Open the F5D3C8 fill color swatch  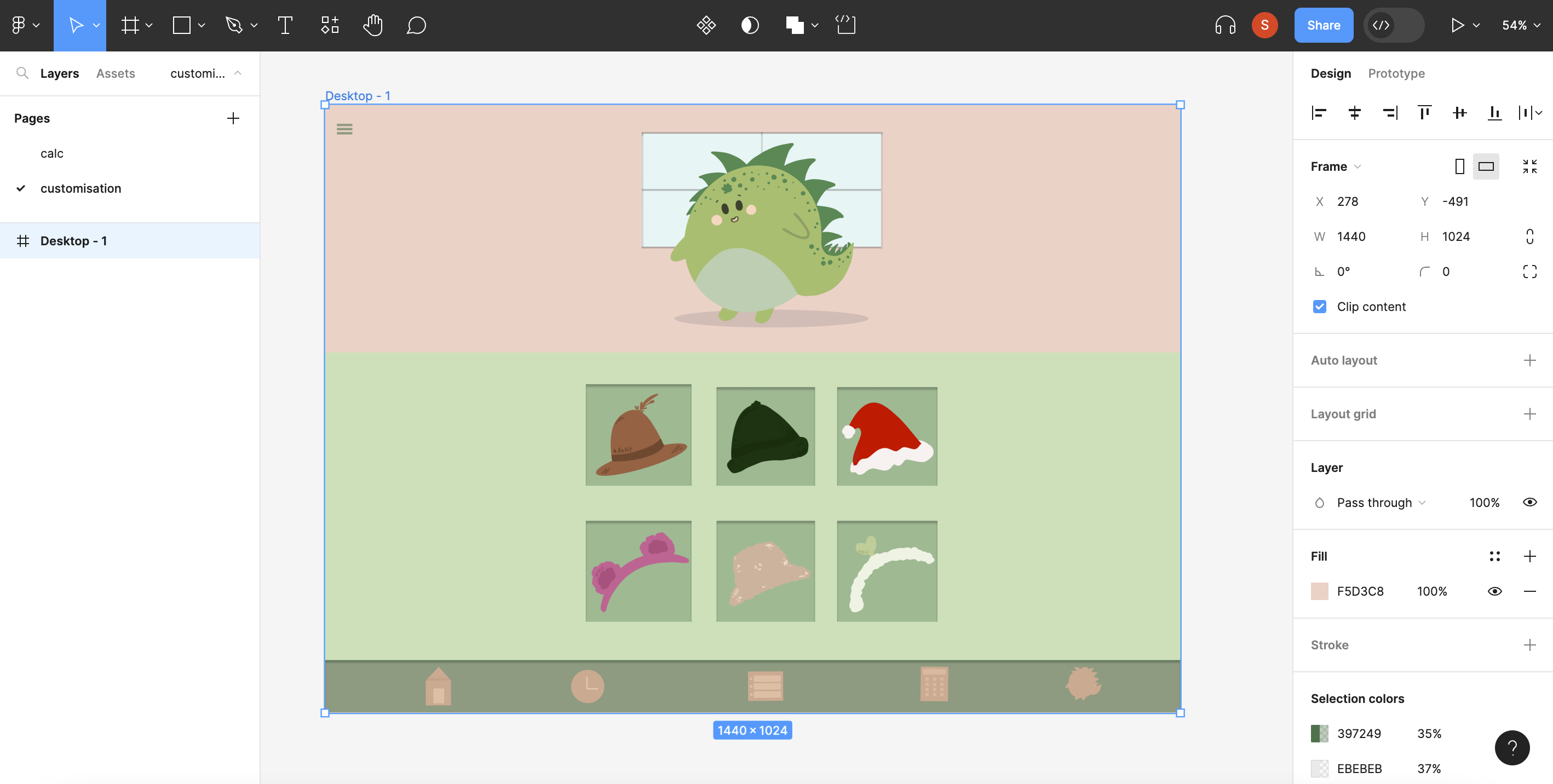(x=1320, y=591)
